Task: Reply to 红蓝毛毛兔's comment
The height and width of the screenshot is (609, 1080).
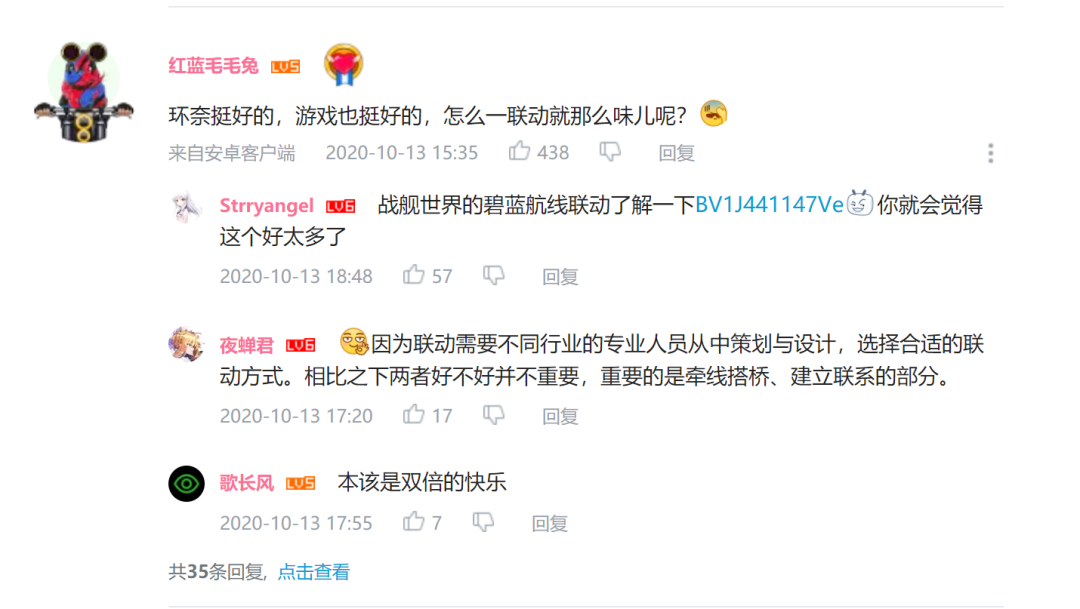Action: click(676, 153)
